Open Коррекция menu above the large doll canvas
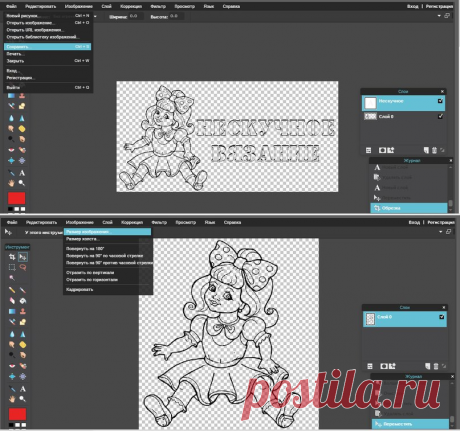 (x=132, y=222)
